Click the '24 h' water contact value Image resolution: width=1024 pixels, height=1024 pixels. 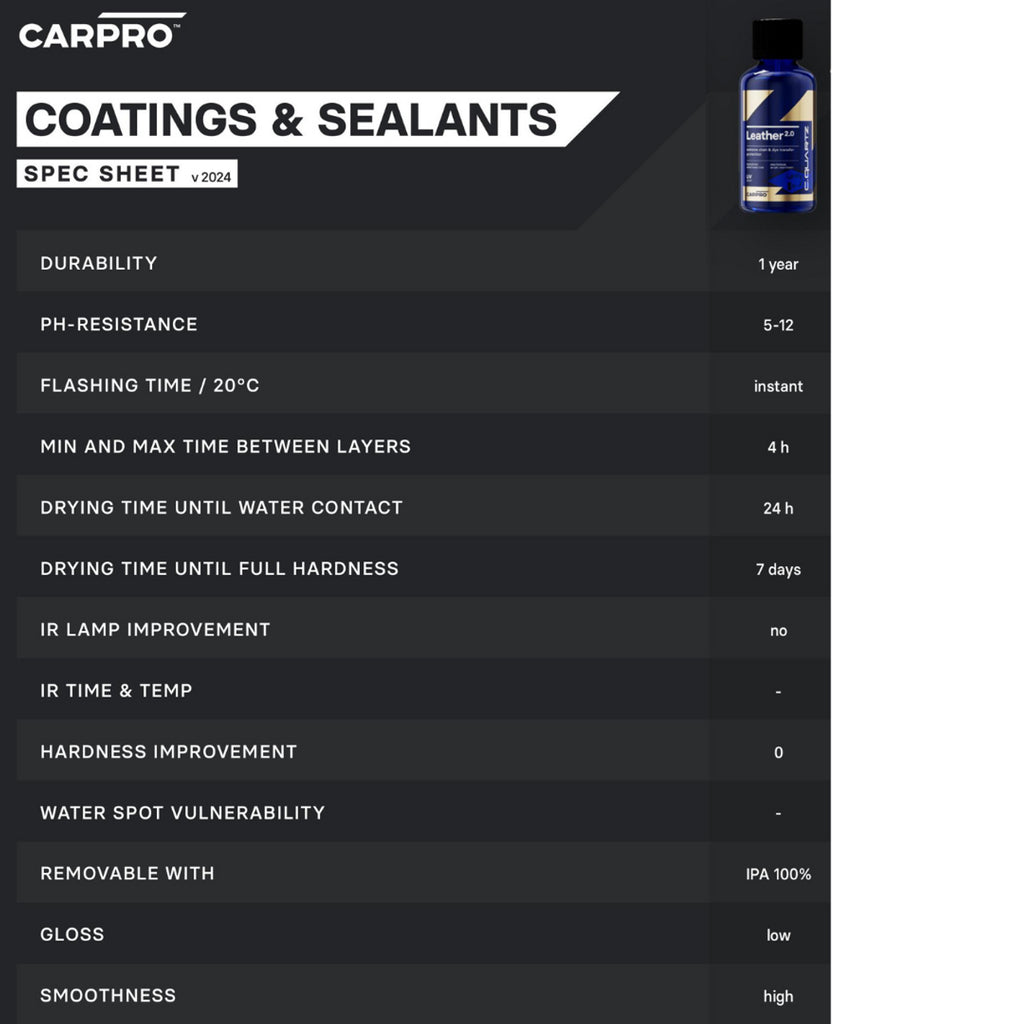778,508
